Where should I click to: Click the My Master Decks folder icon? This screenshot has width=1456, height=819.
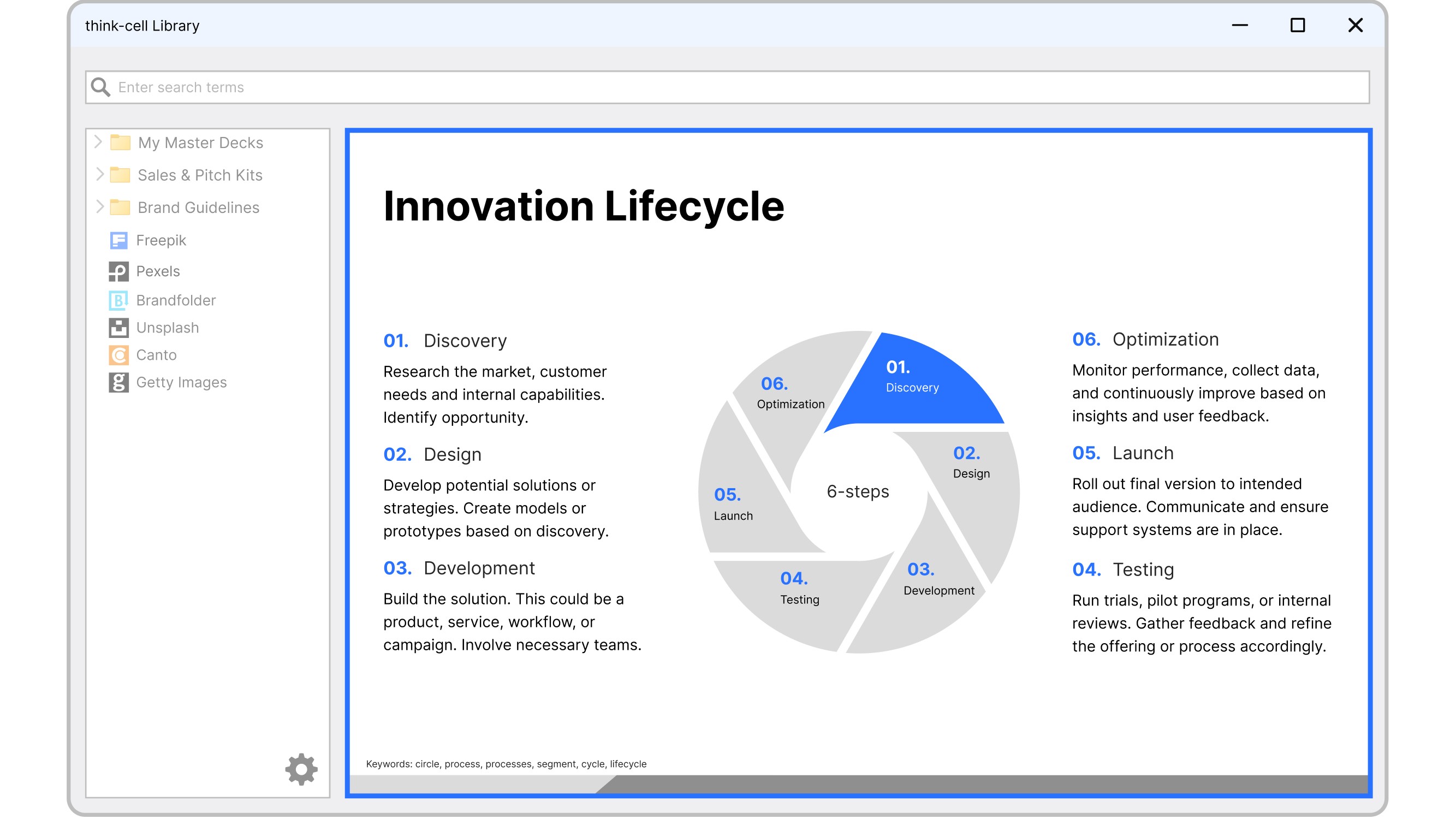point(121,143)
